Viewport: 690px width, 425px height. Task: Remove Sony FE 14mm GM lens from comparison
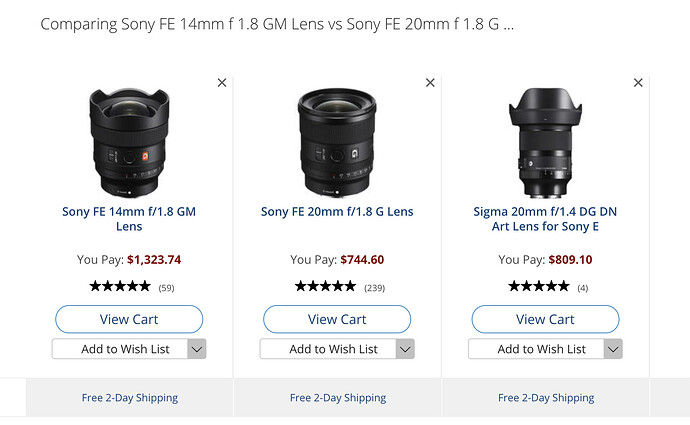coord(222,82)
